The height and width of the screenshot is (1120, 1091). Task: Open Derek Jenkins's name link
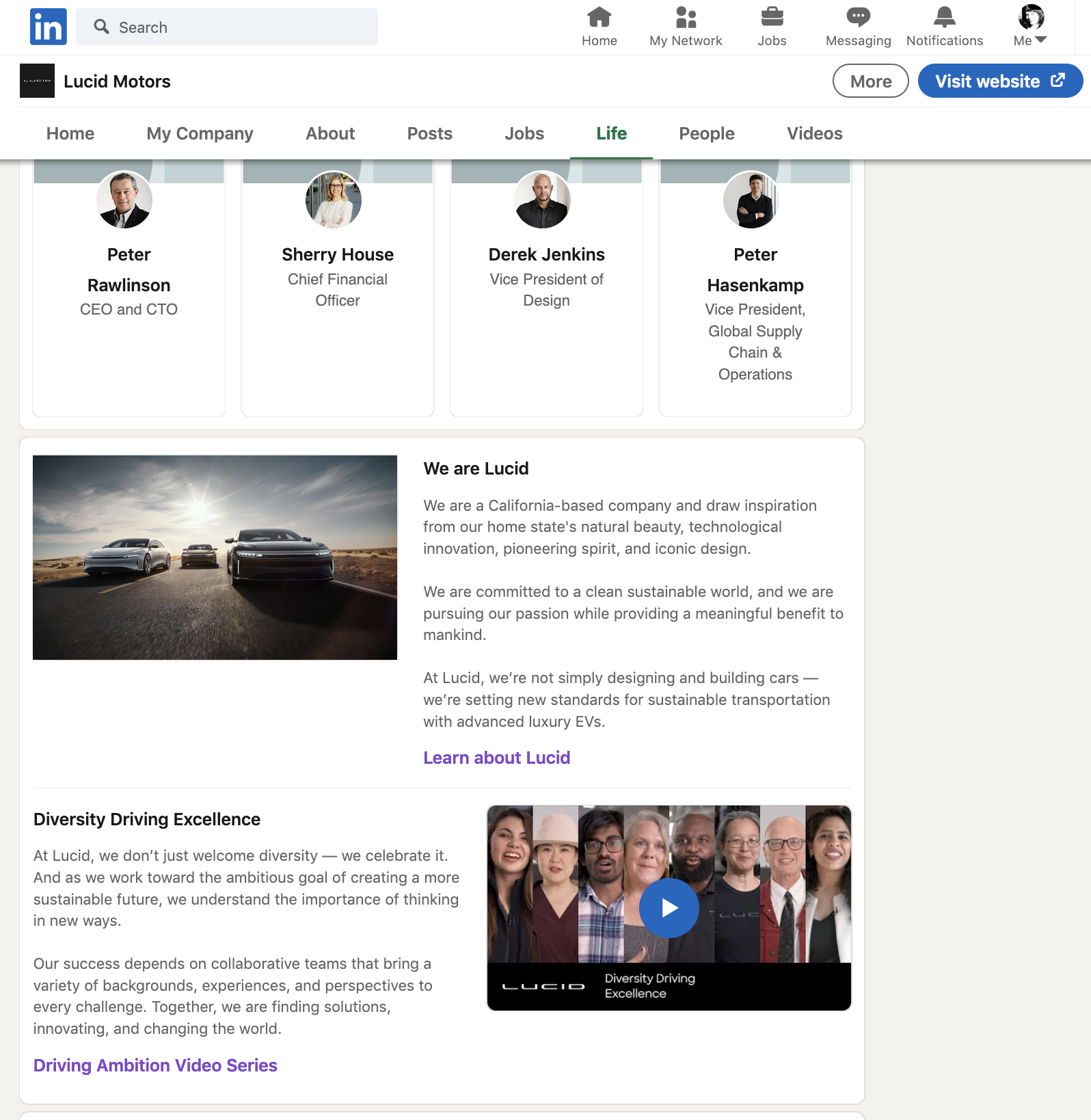pyautogui.click(x=546, y=254)
